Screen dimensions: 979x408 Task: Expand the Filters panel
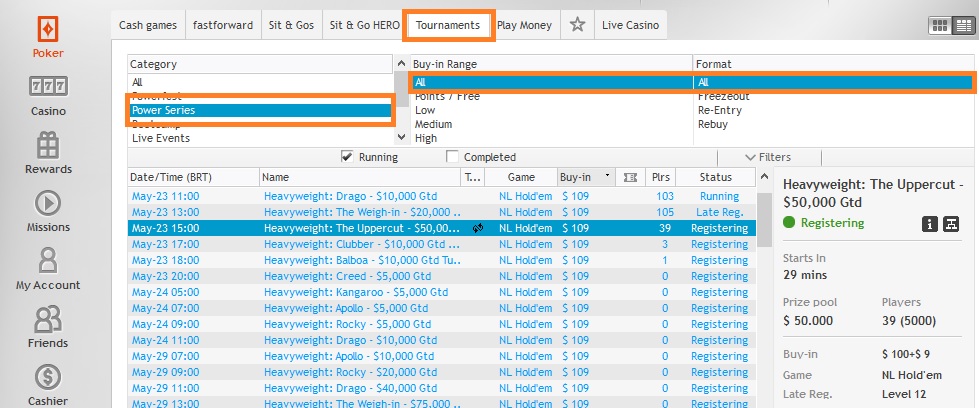769,157
